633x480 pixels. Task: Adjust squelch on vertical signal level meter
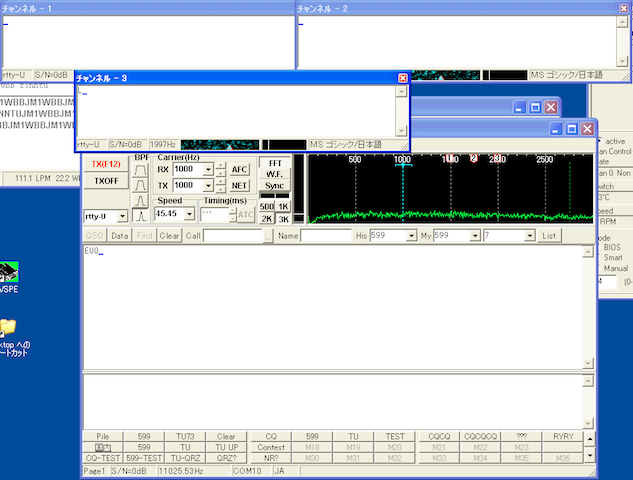coord(299,189)
